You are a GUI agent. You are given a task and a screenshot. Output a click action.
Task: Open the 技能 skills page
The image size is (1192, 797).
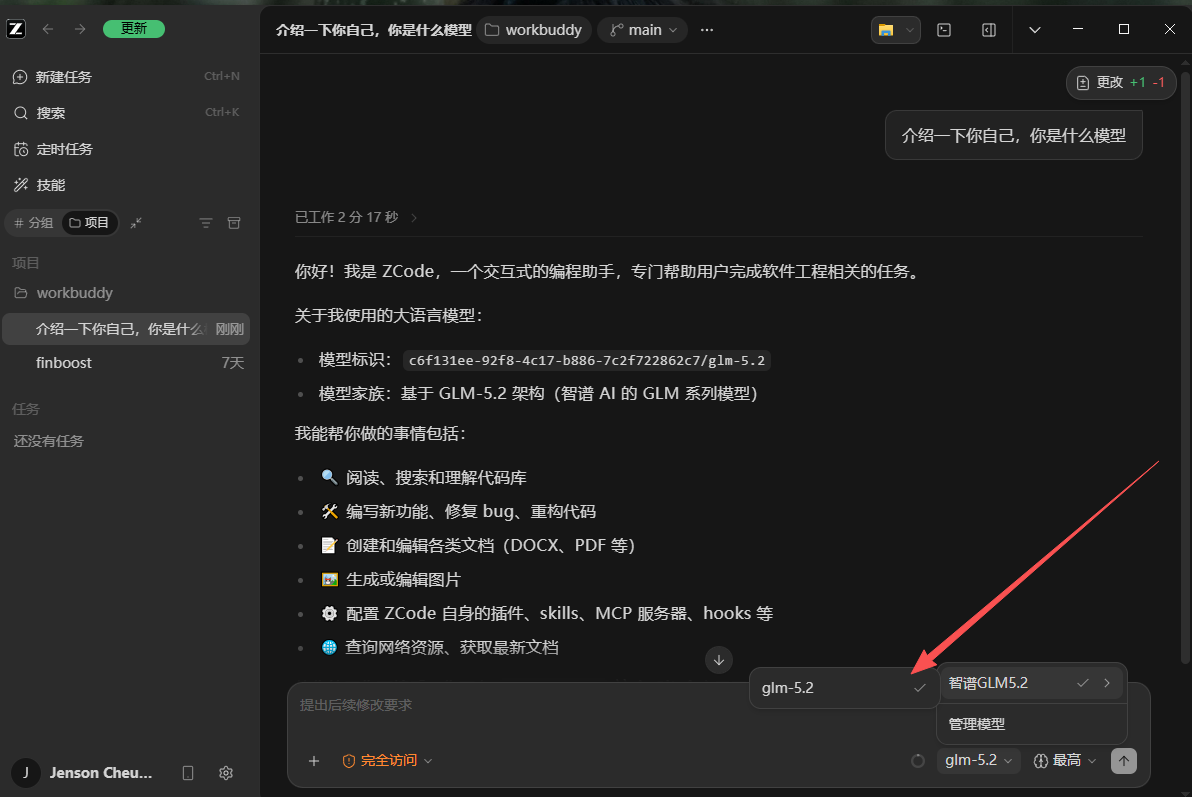click(126, 185)
